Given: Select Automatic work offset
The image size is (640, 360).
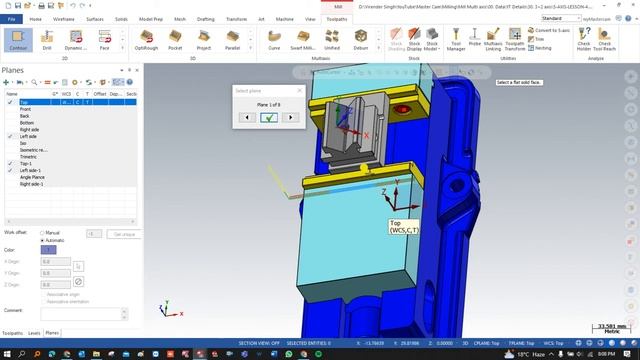Looking at the screenshot, I should pos(42,240).
